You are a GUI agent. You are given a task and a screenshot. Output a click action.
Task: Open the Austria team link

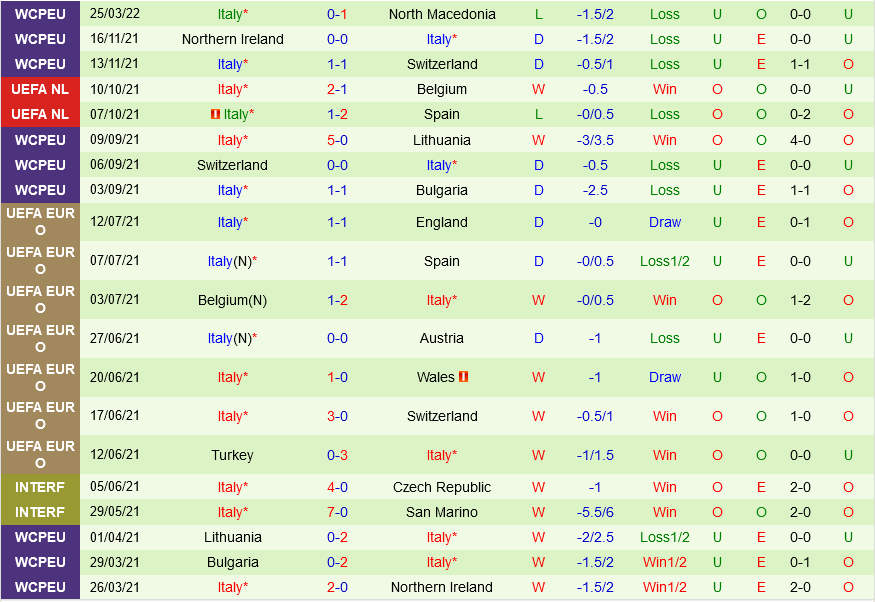point(442,338)
